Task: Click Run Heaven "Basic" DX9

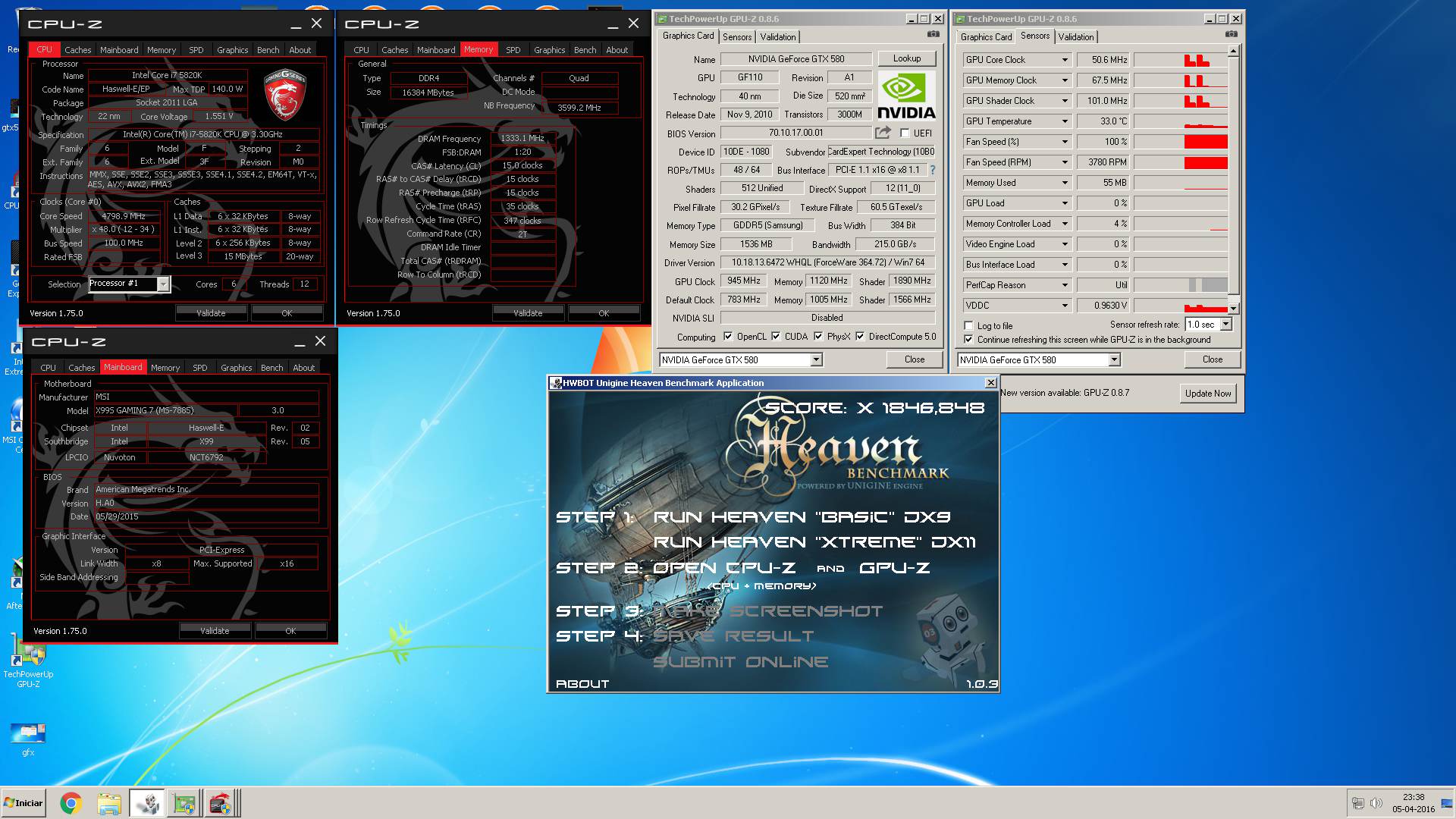Action: (x=802, y=517)
